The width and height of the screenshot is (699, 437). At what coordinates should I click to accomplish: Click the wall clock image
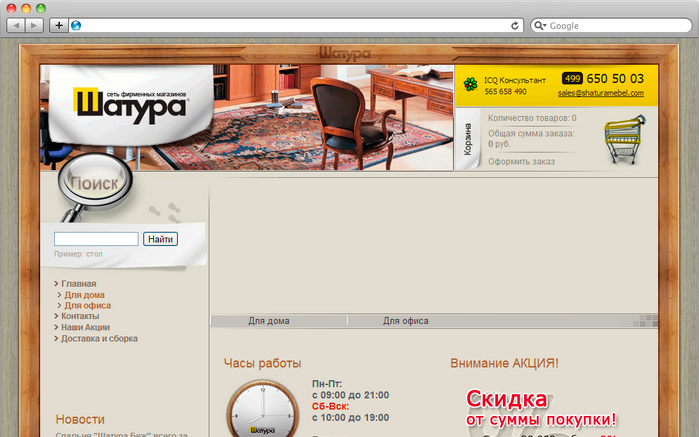263,409
